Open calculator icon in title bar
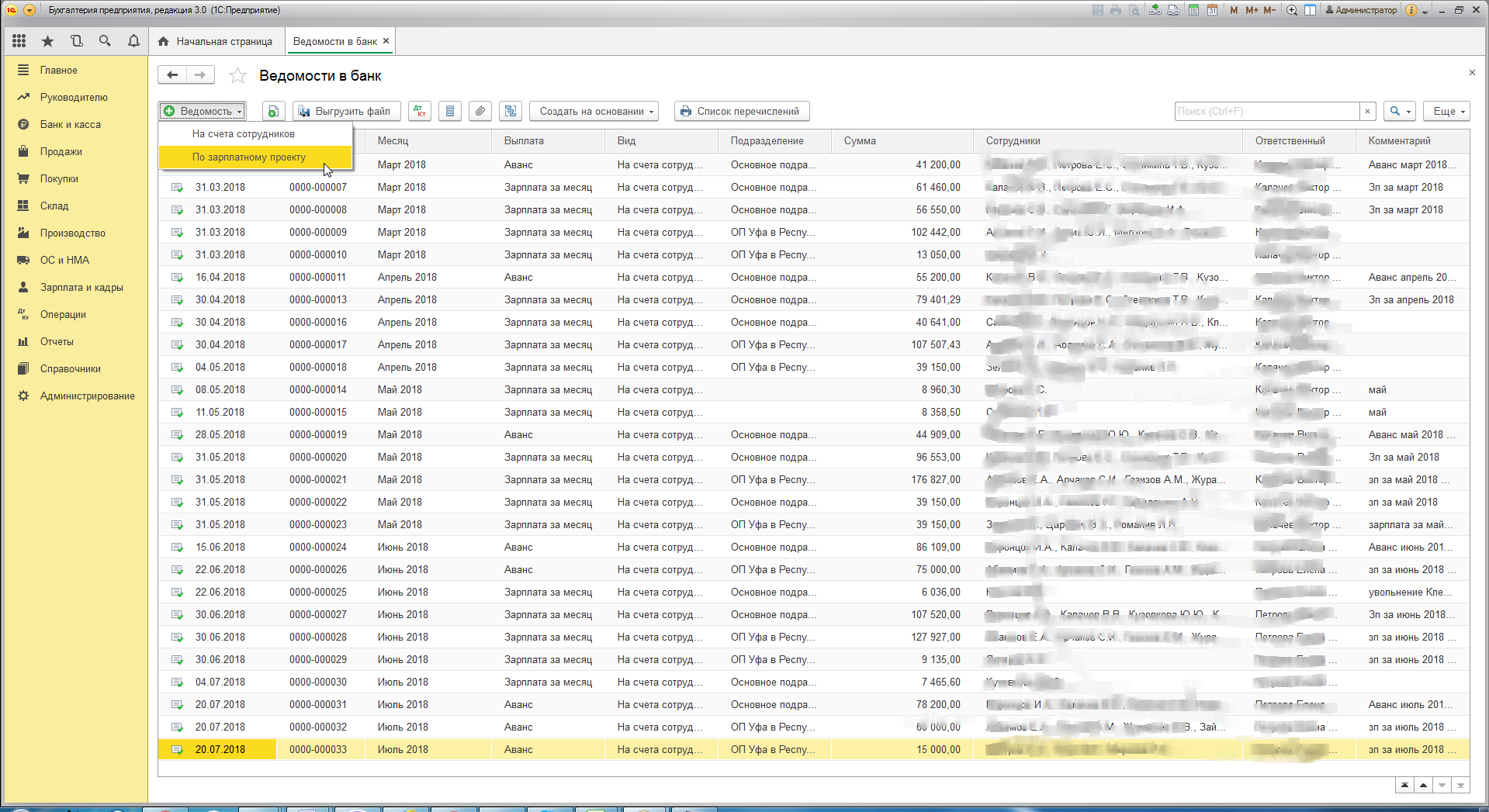The height and width of the screenshot is (812, 1489). click(x=1193, y=10)
